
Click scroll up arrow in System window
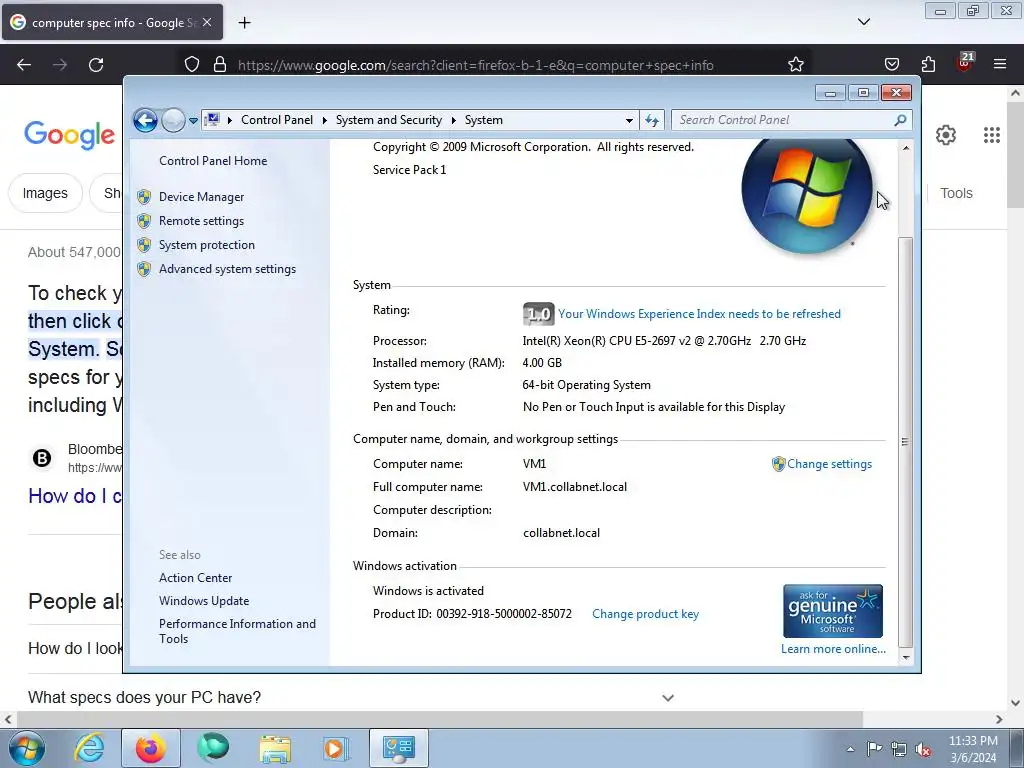pos(906,148)
